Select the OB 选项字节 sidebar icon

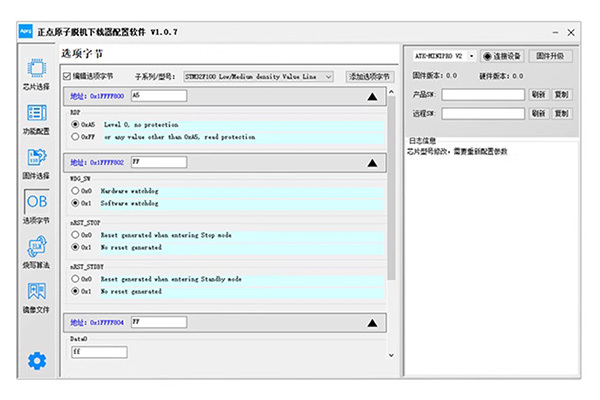click(36, 206)
